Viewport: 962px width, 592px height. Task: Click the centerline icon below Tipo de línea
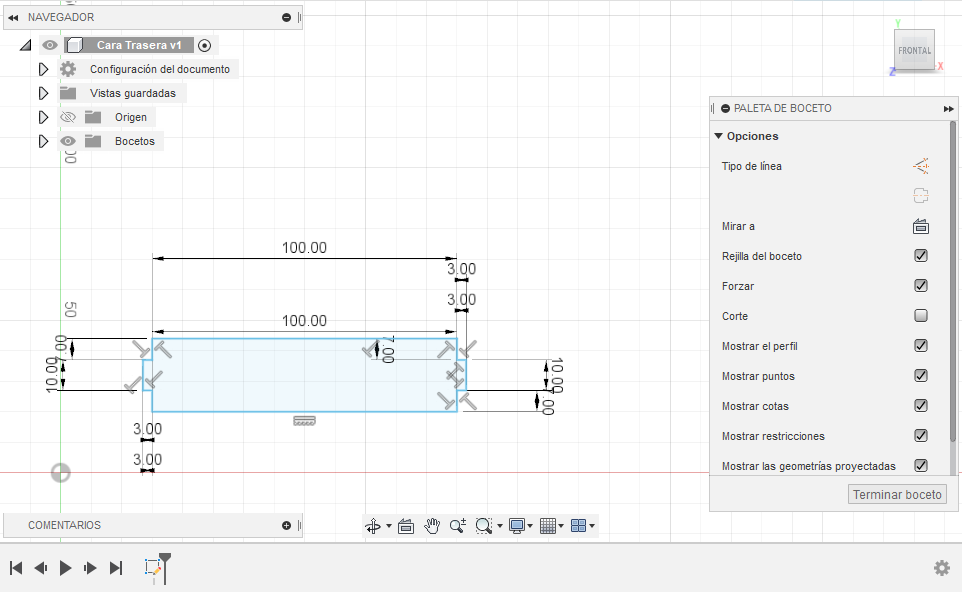point(921,196)
